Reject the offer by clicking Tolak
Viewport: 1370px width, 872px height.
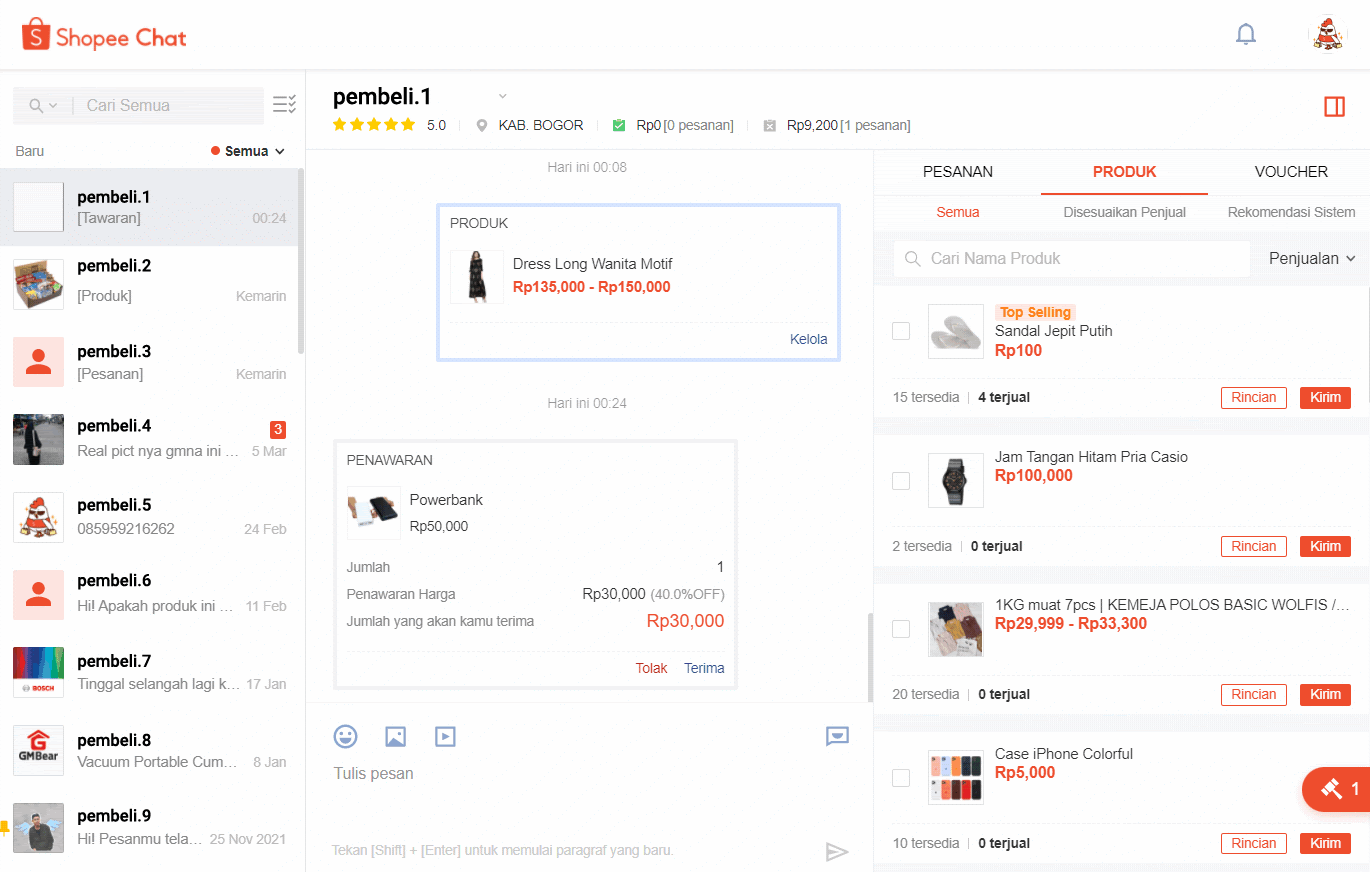pyautogui.click(x=651, y=667)
